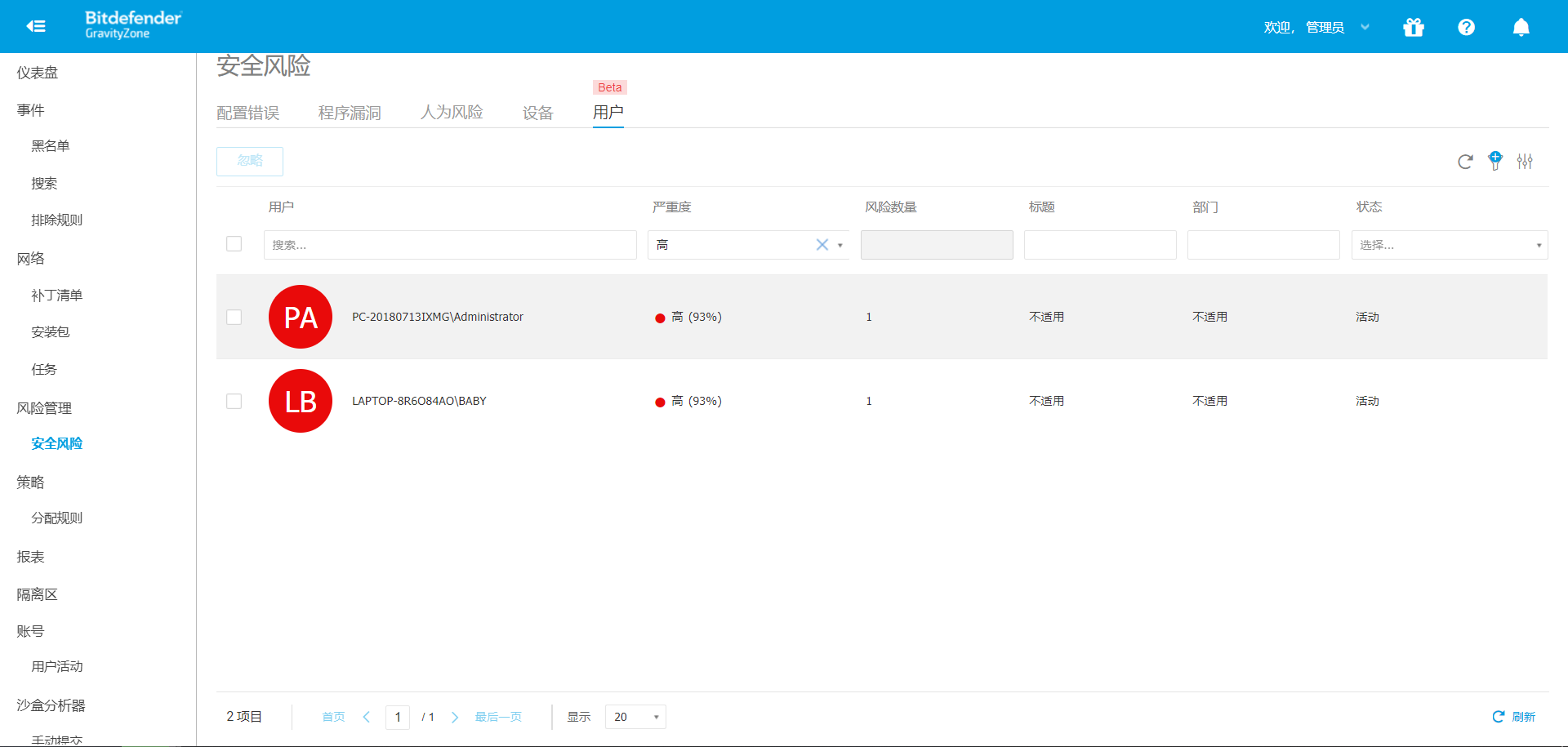This screenshot has height=747, width=1568.
Task: Open 沙盒分析器 in the sidebar
Action: (51, 705)
